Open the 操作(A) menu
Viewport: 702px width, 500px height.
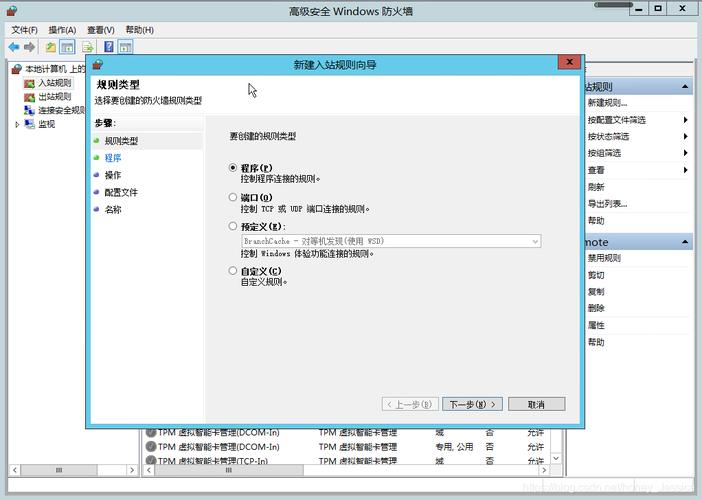(x=62, y=30)
